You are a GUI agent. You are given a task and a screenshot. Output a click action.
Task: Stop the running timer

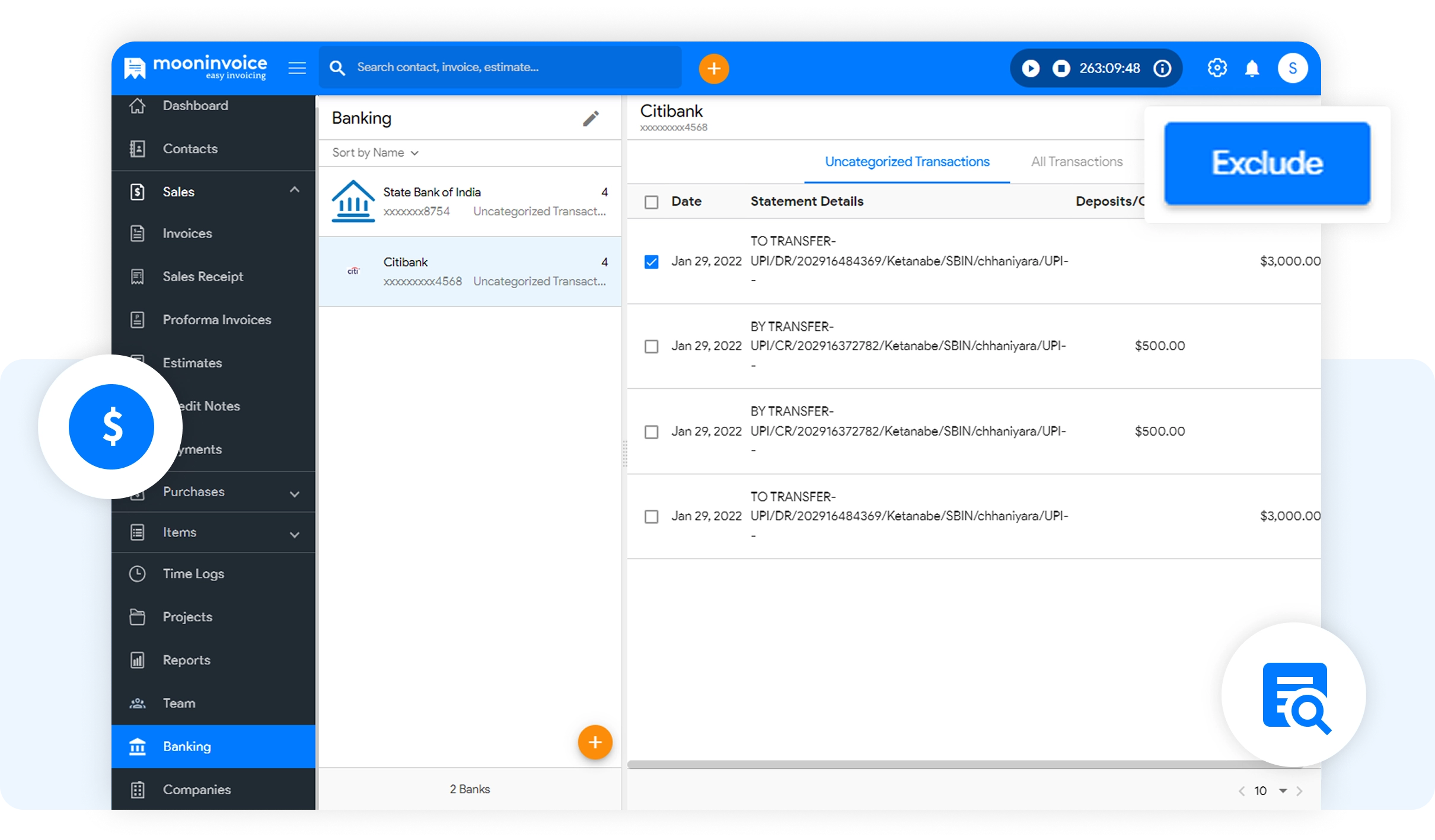pyautogui.click(x=1061, y=69)
